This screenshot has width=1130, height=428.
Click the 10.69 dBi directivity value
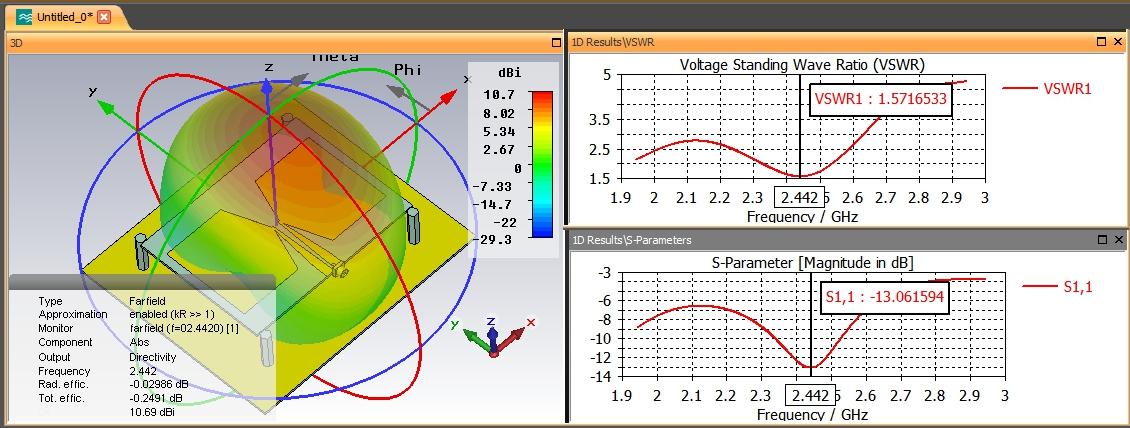coord(151,412)
